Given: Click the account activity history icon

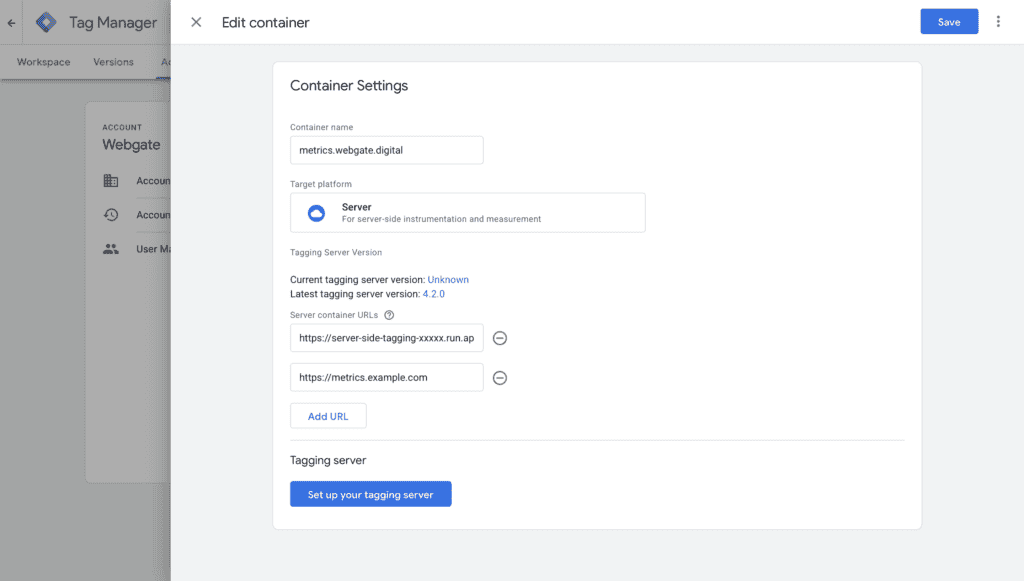Looking at the screenshot, I should pyautogui.click(x=110, y=215).
